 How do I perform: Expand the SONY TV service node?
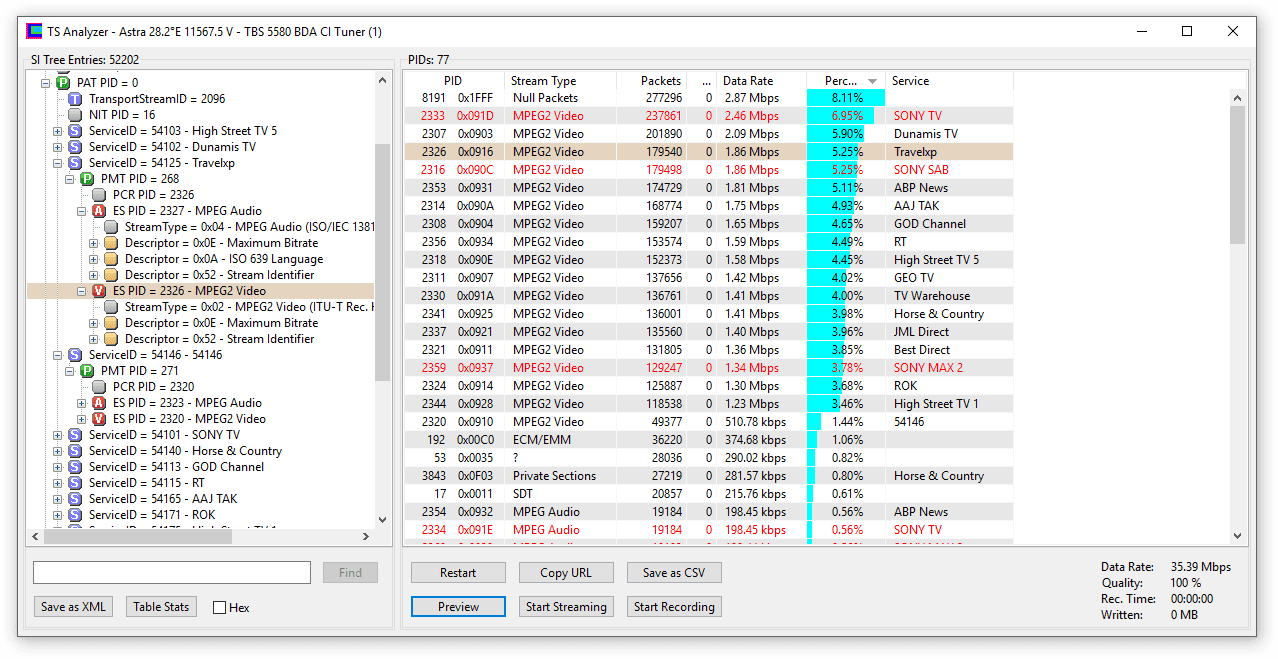coord(58,435)
